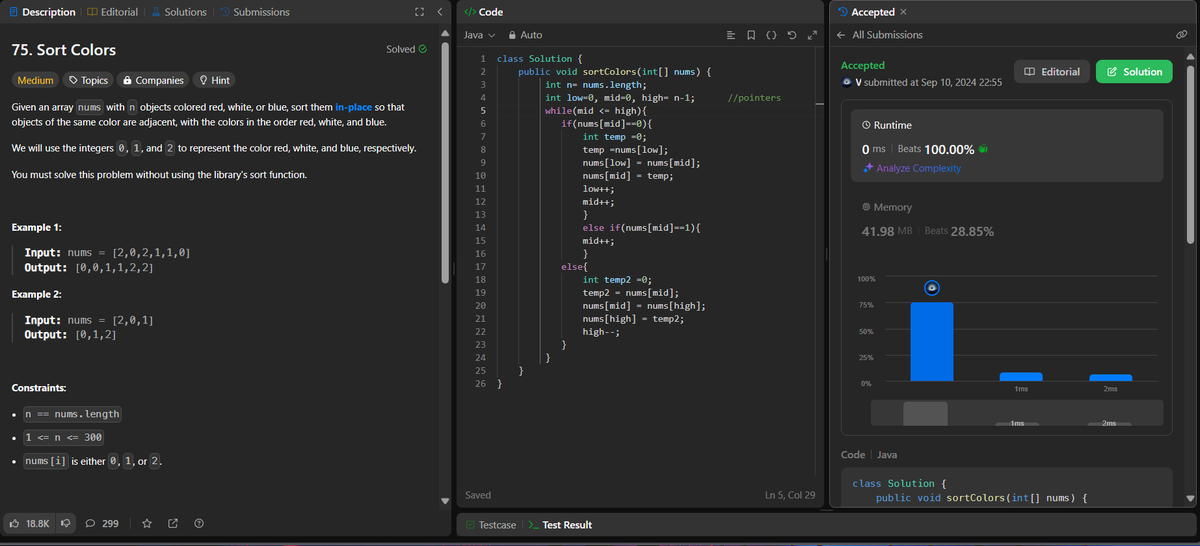Reset code with the undo arrow icon
Image resolution: width=1200 pixels, height=546 pixels.
pyautogui.click(x=791, y=36)
